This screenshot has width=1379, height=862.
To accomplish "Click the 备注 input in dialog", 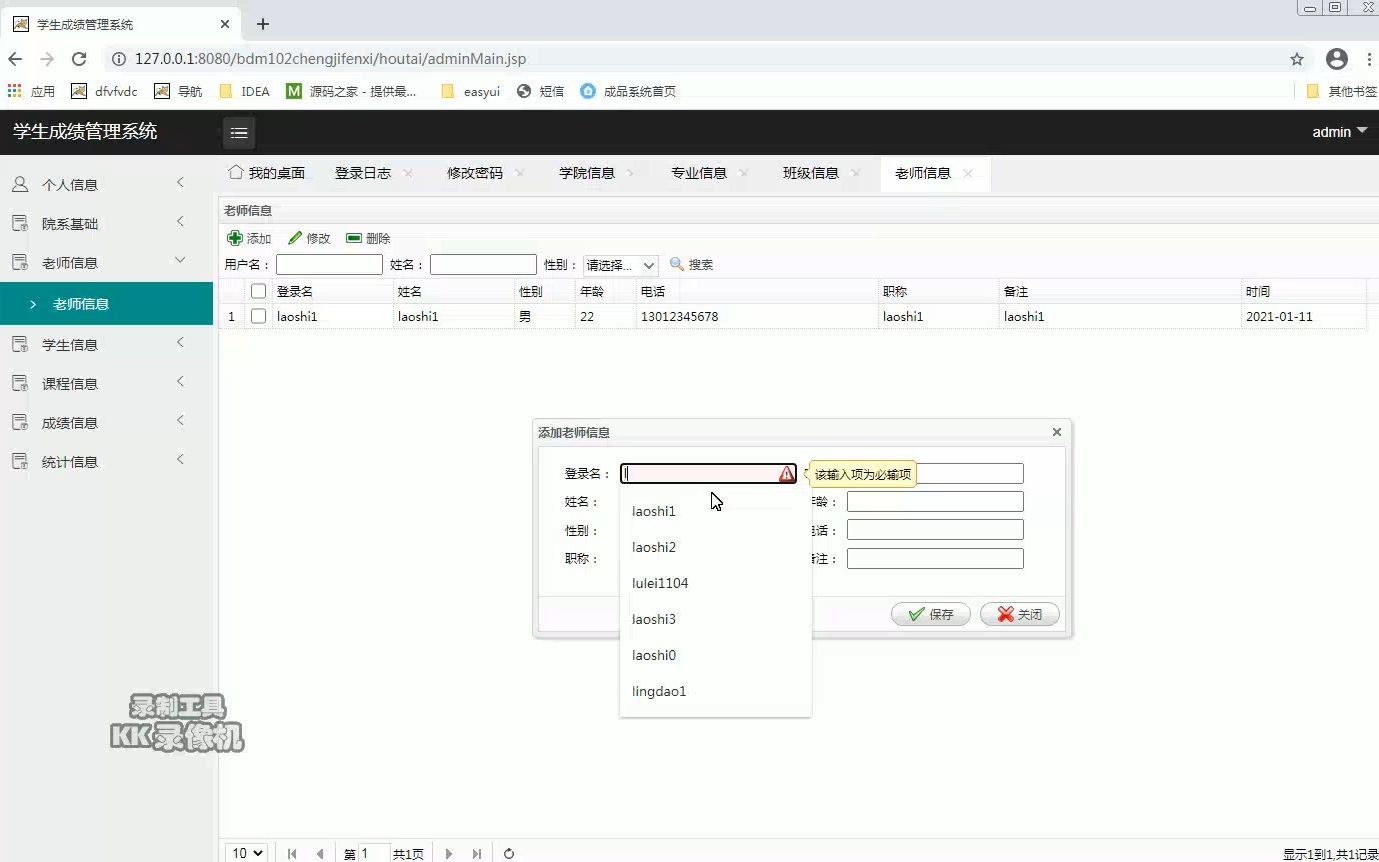I will click(935, 559).
